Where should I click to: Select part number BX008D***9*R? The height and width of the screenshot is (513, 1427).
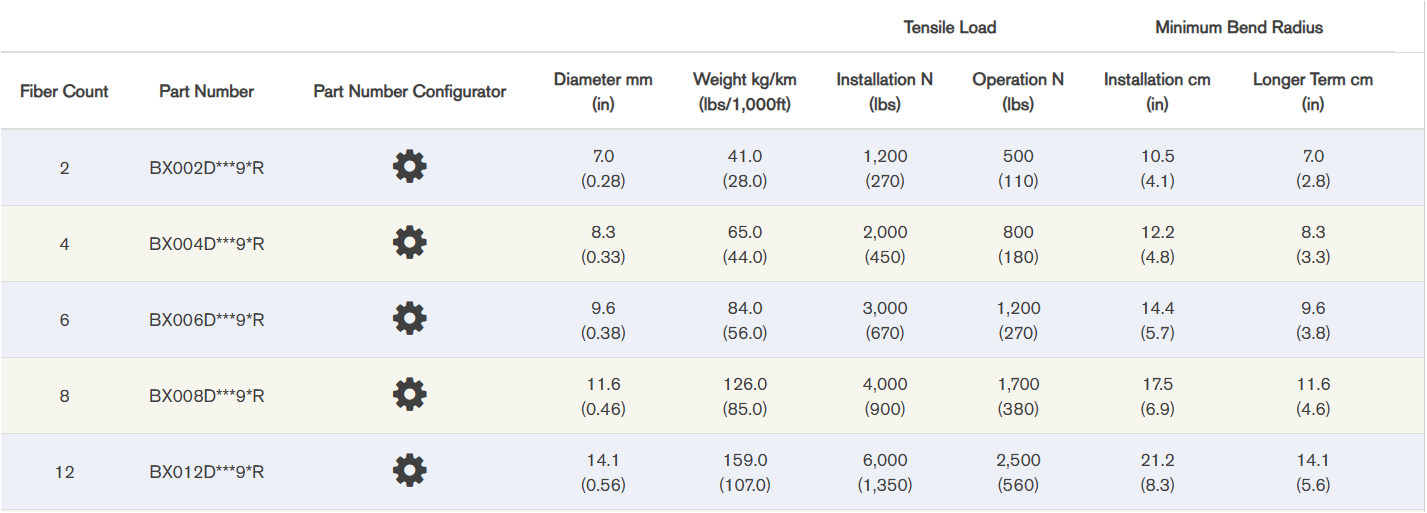(207, 396)
